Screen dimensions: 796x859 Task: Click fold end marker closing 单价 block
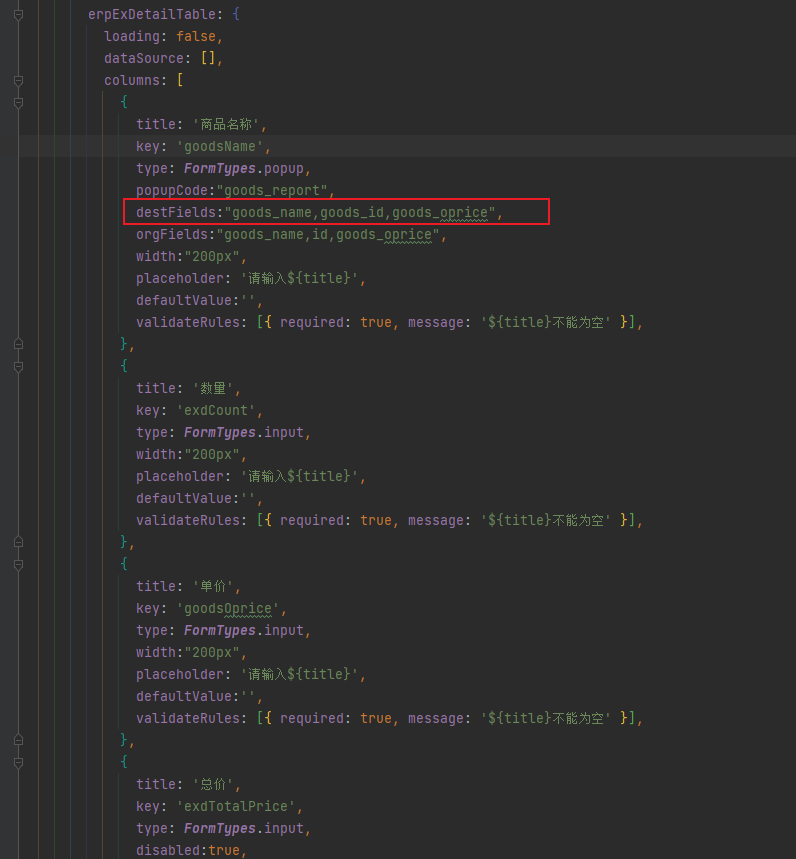[x=18, y=740]
